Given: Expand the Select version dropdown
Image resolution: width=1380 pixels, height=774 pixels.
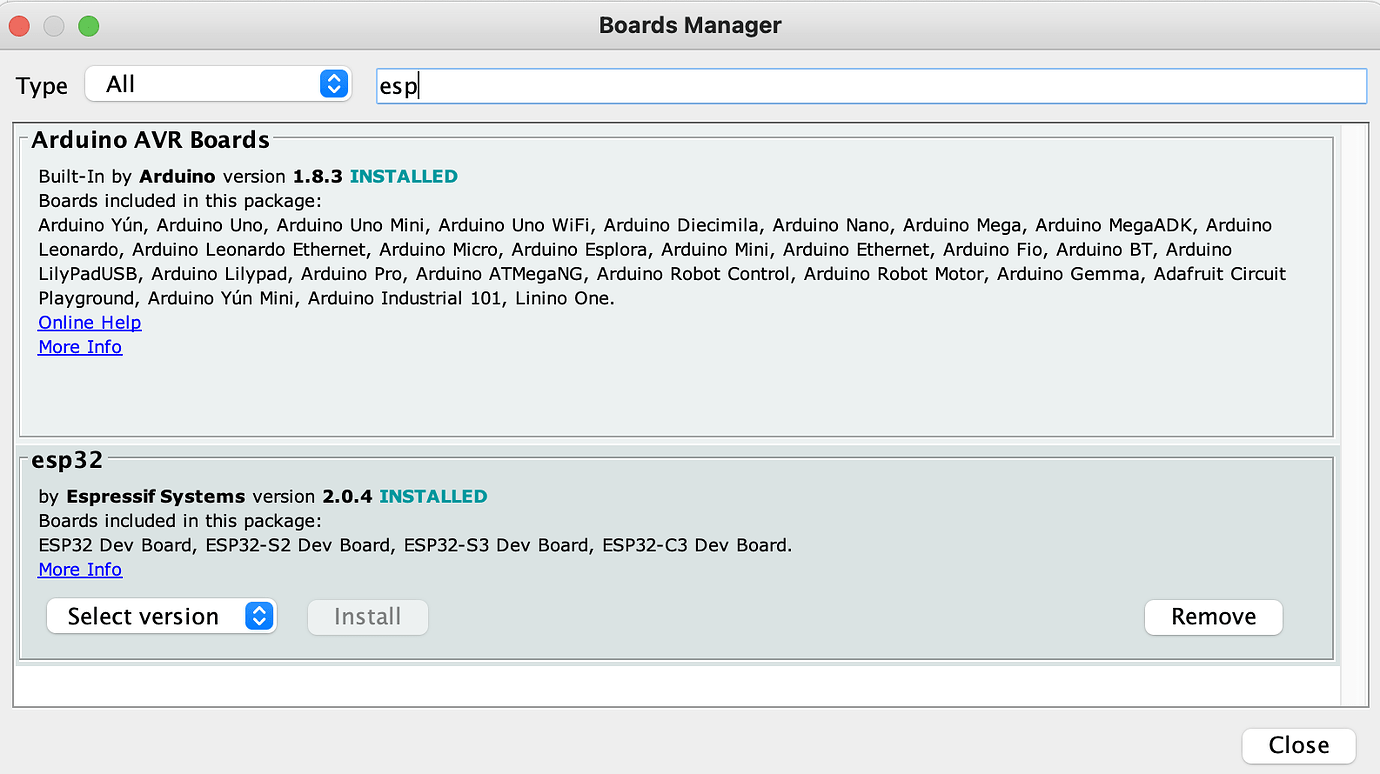Looking at the screenshot, I should pyautogui.click(x=160, y=617).
